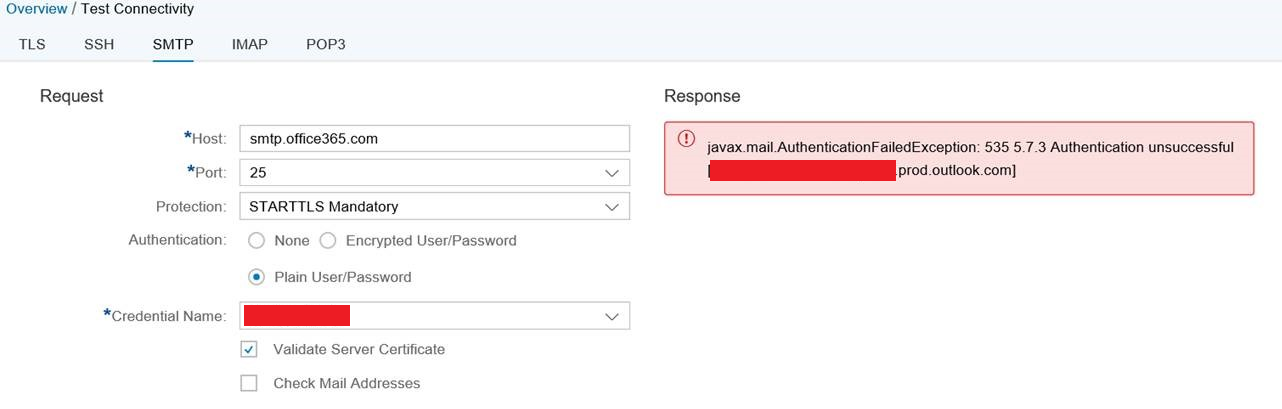Image resolution: width=1282 pixels, height=409 pixels.
Task: Click the Host input field
Action: pyautogui.click(x=435, y=138)
